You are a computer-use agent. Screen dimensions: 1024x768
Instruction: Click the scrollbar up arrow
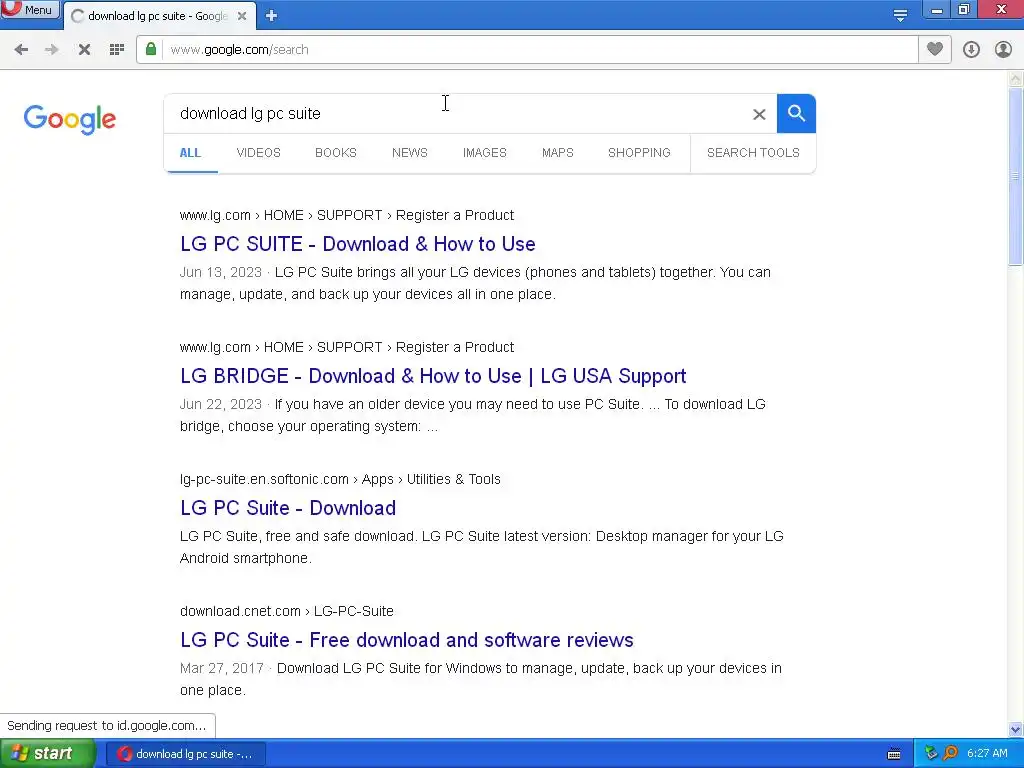click(x=1016, y=79)
